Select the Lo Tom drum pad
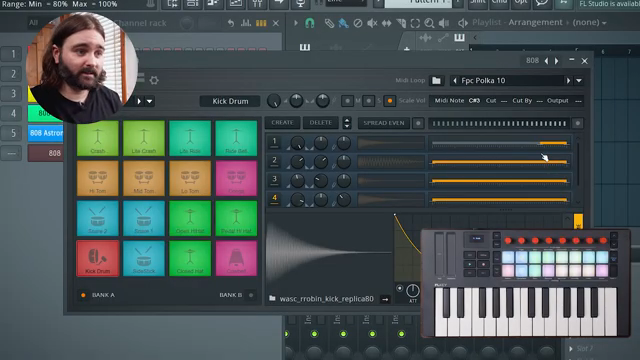640x360 pixels. [190, 178]
